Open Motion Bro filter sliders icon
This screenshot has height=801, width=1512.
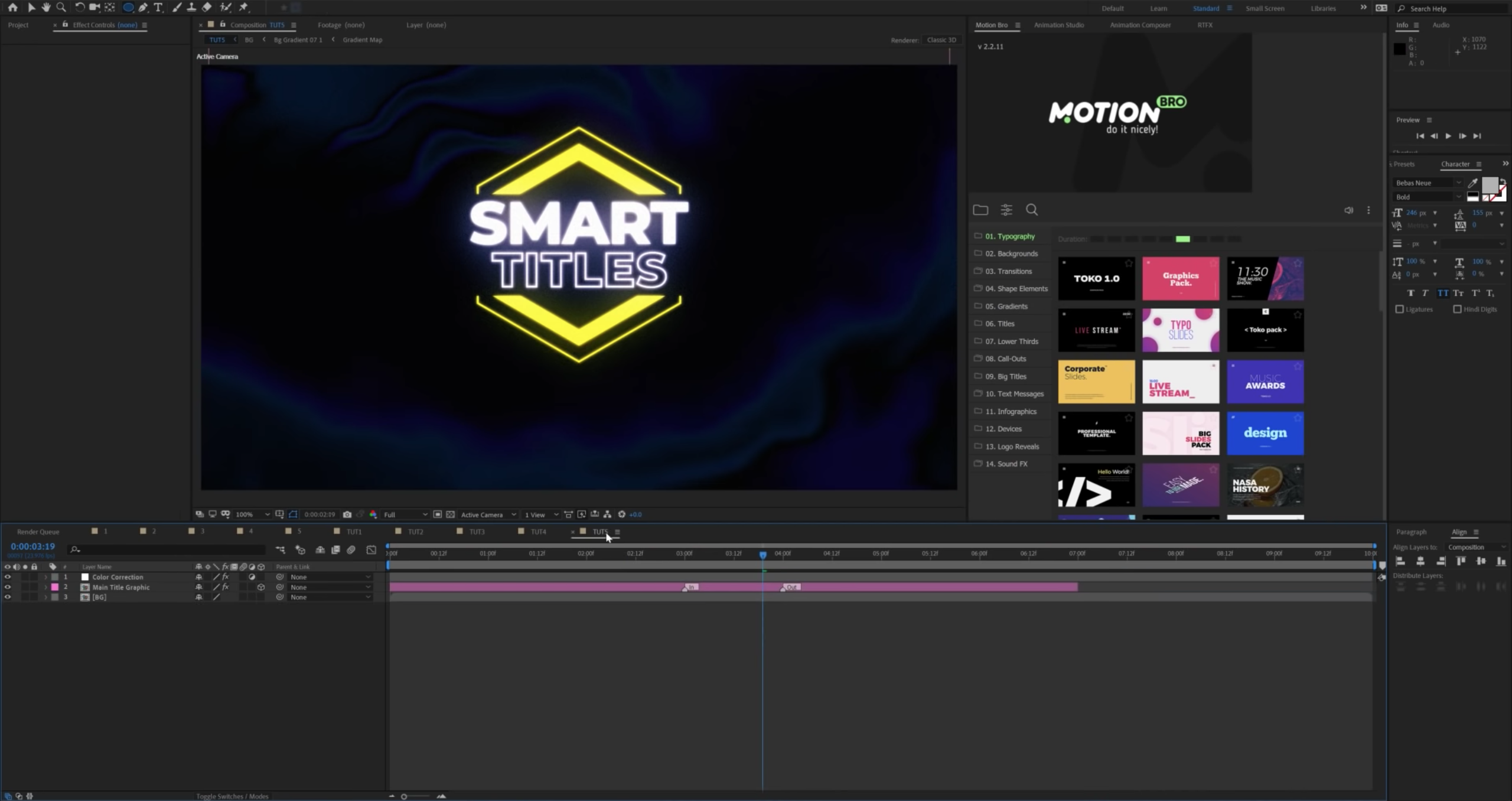click(1006, 210)
